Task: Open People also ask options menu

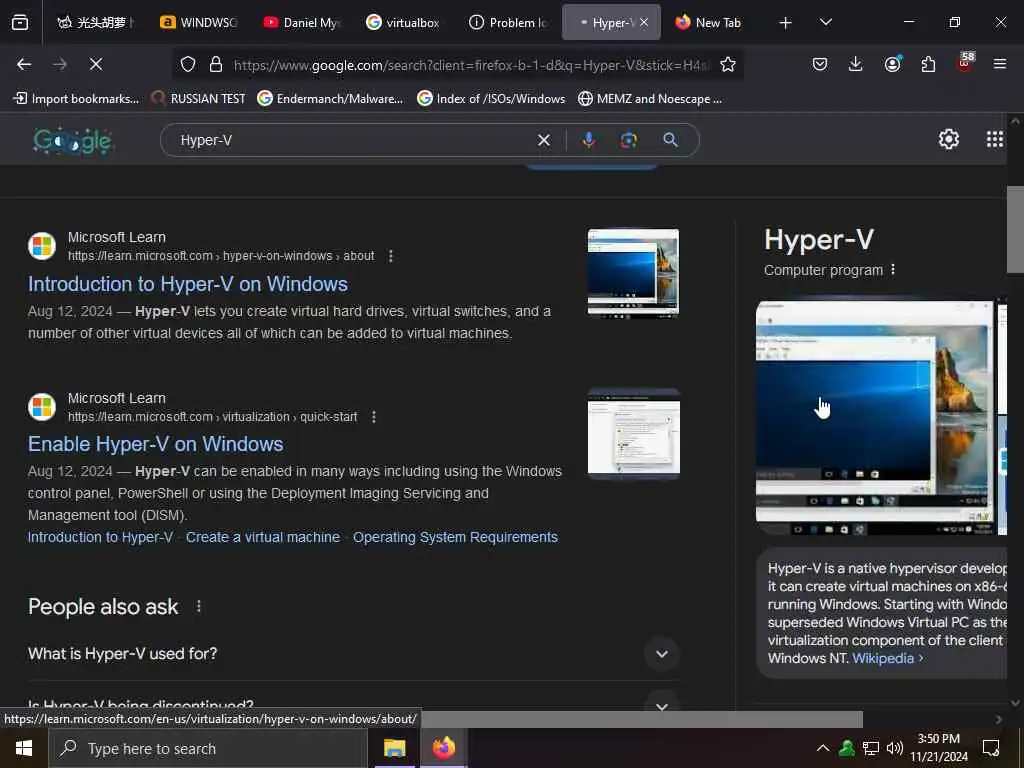Action: tap(199, 607)
